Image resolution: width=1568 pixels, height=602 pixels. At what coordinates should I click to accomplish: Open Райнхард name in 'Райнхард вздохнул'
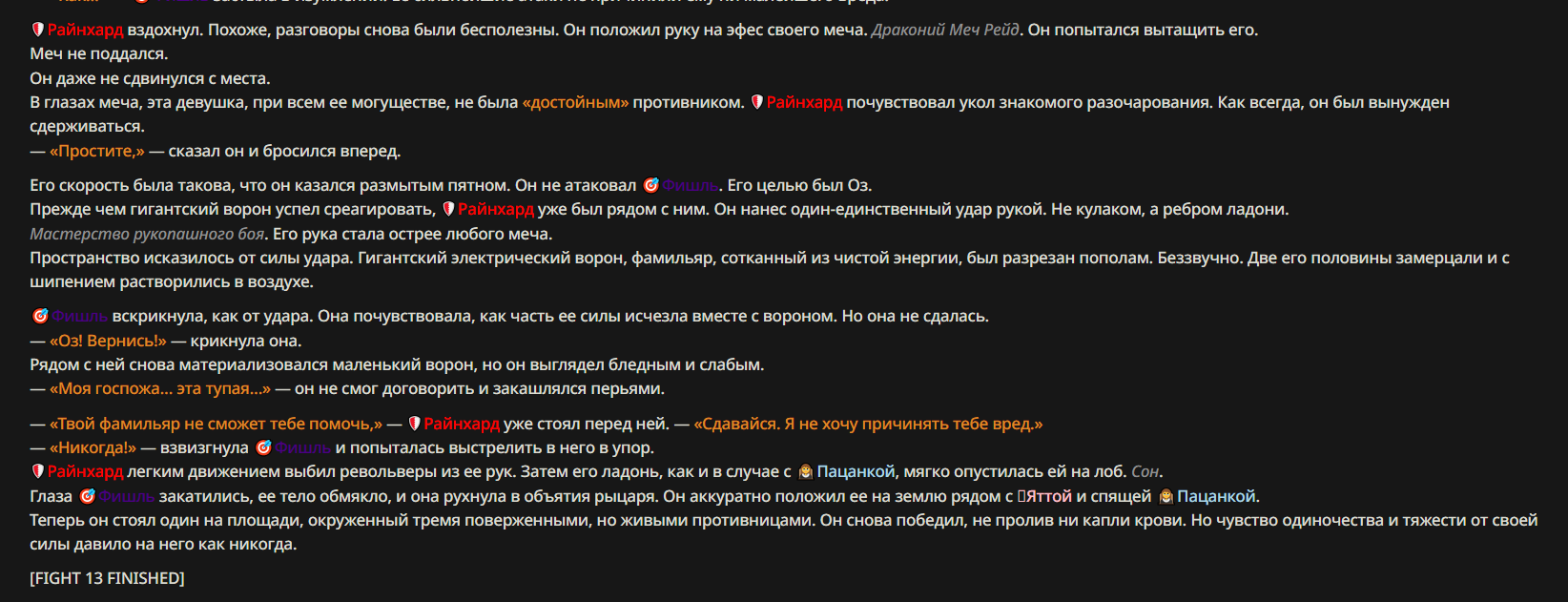pos(86,31)
